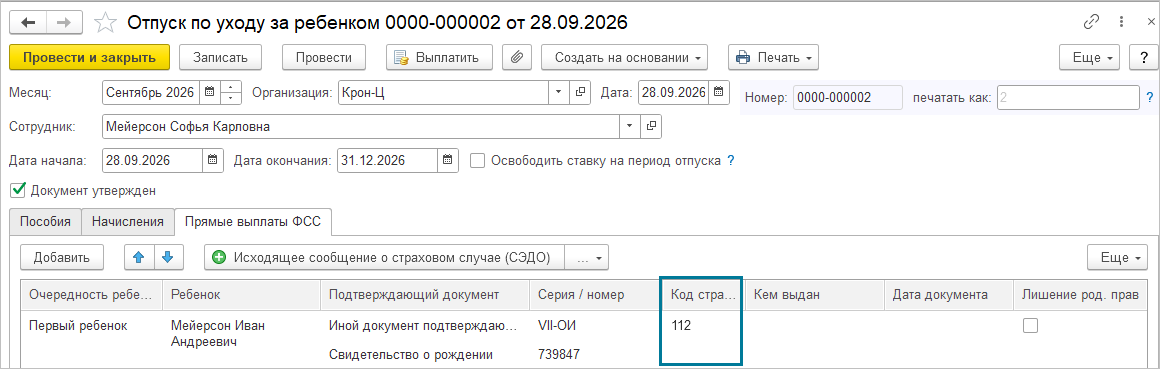Toggle Освободить ставку на период отпуска

478,160
